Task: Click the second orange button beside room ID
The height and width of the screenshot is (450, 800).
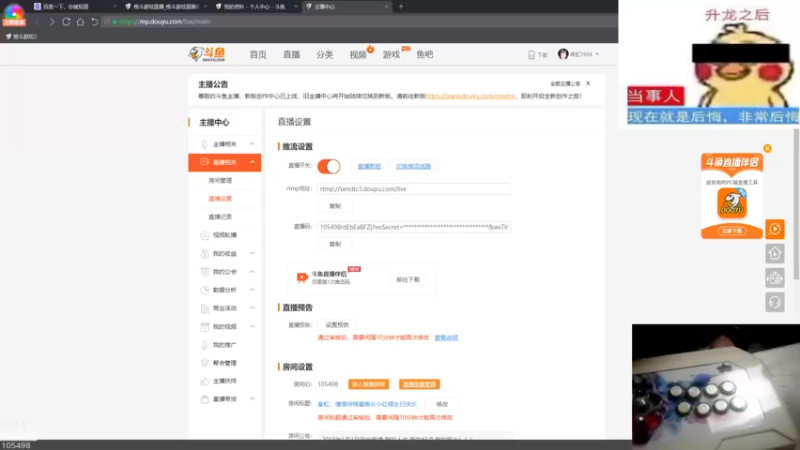Action: click(419, 384)
